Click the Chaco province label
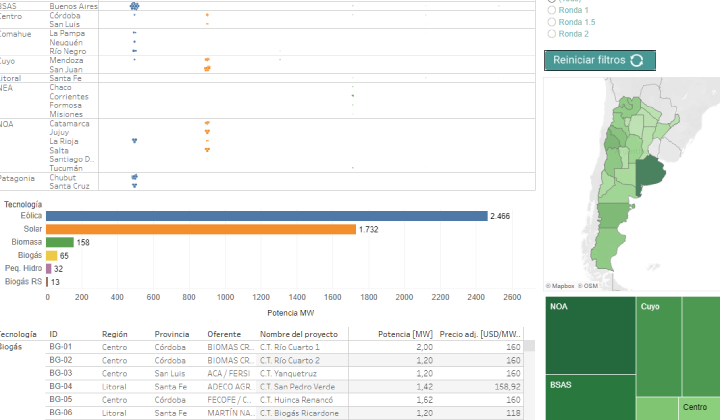 (61, 87)
